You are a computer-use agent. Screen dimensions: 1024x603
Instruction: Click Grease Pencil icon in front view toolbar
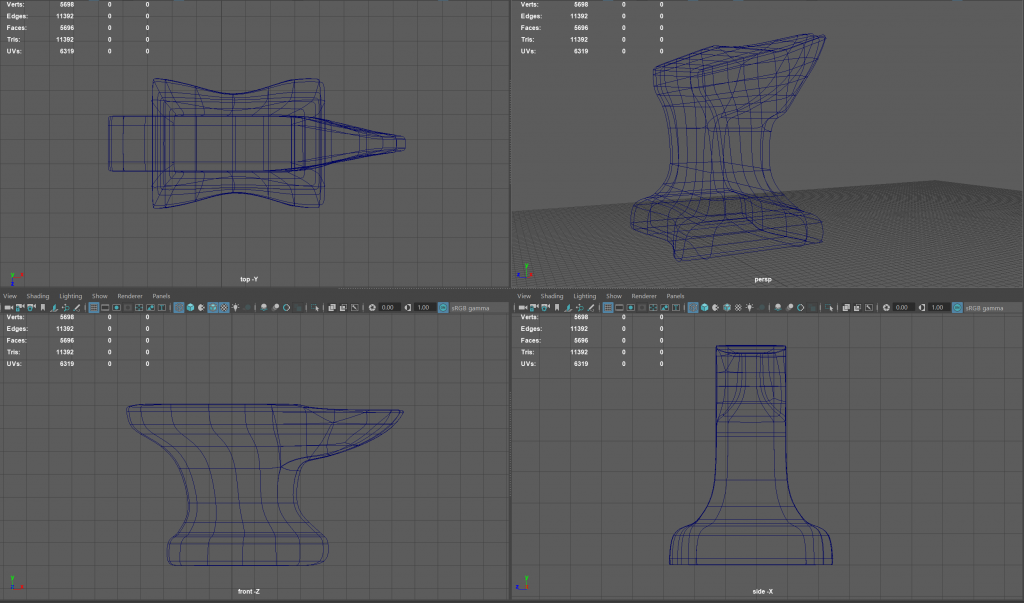click(x=76, y=308)
